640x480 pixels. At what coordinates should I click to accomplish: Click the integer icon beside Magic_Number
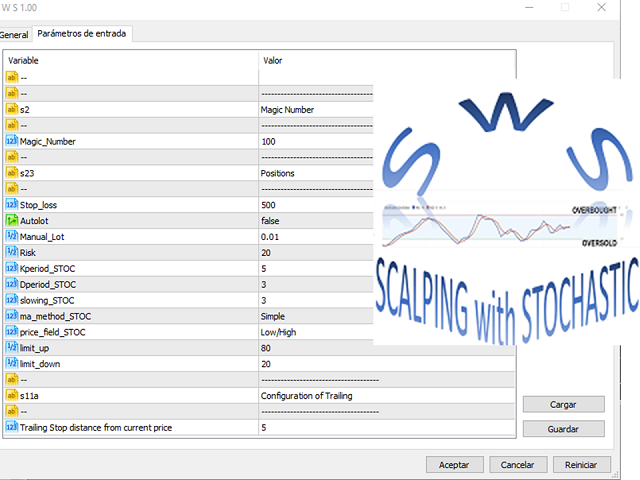12,141
